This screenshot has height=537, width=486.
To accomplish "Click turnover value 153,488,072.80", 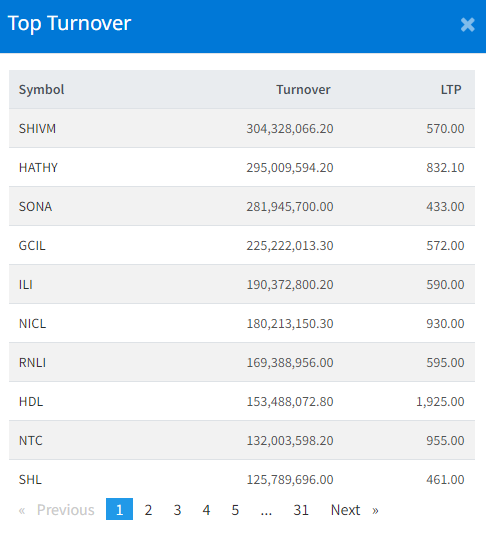I will coord(290,402).
